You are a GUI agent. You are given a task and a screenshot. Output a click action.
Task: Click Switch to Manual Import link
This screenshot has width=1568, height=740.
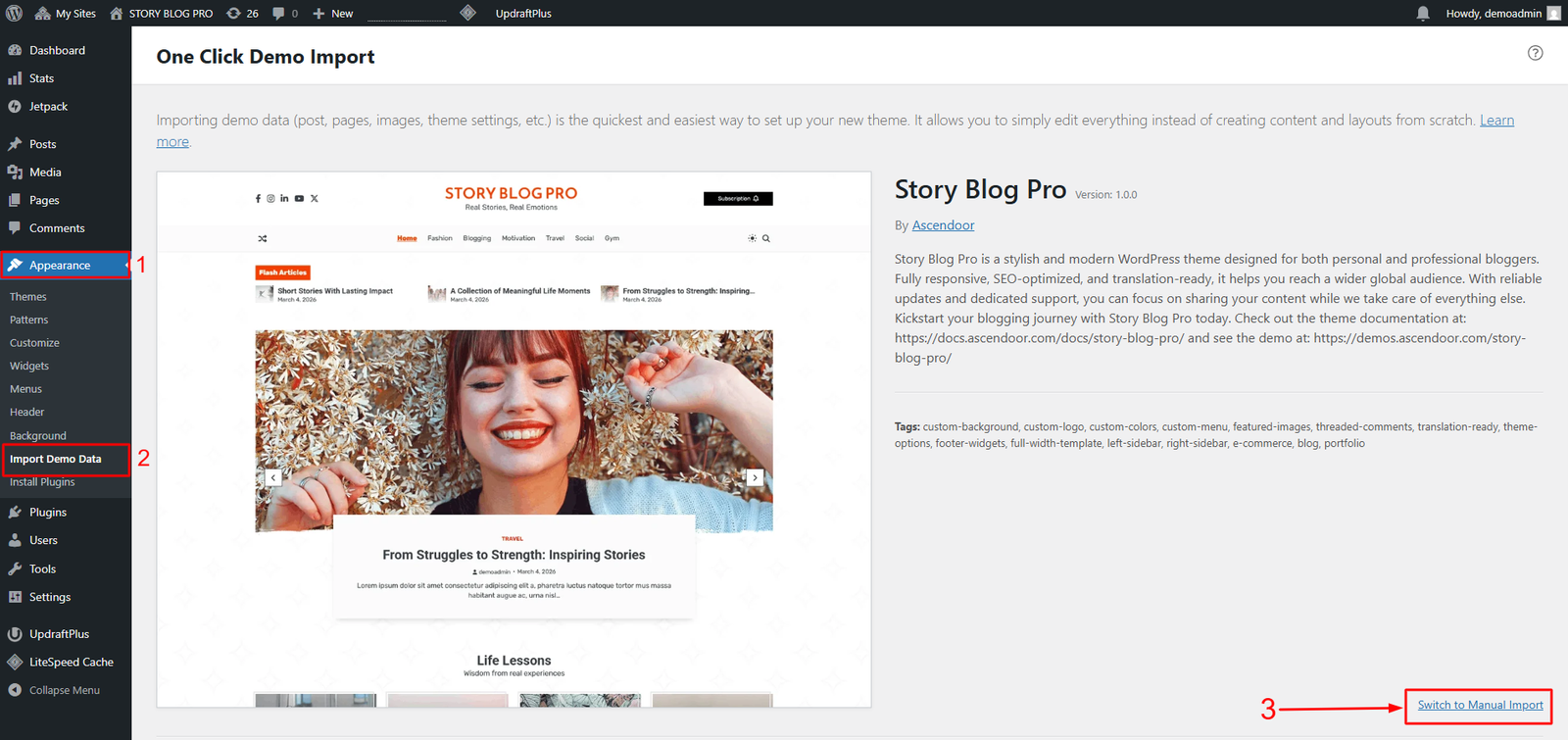click(1480, 706)
